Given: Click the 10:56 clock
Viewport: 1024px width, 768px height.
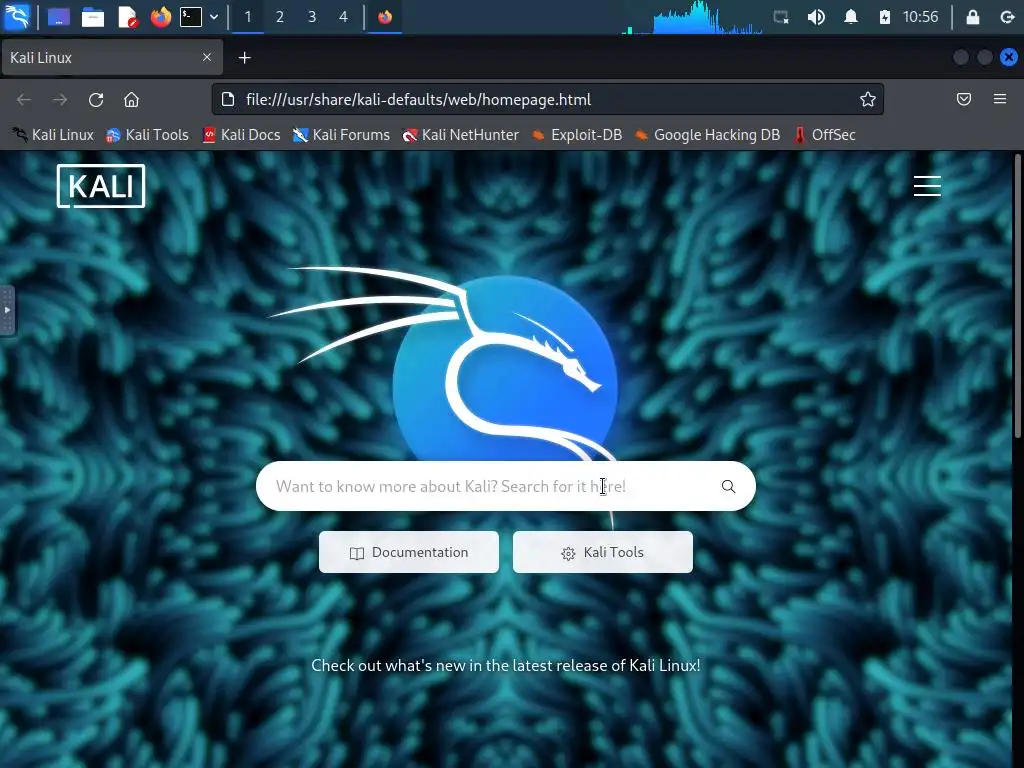Looking at the screenshot, I should pyautogui.click(x=920, y=17).
